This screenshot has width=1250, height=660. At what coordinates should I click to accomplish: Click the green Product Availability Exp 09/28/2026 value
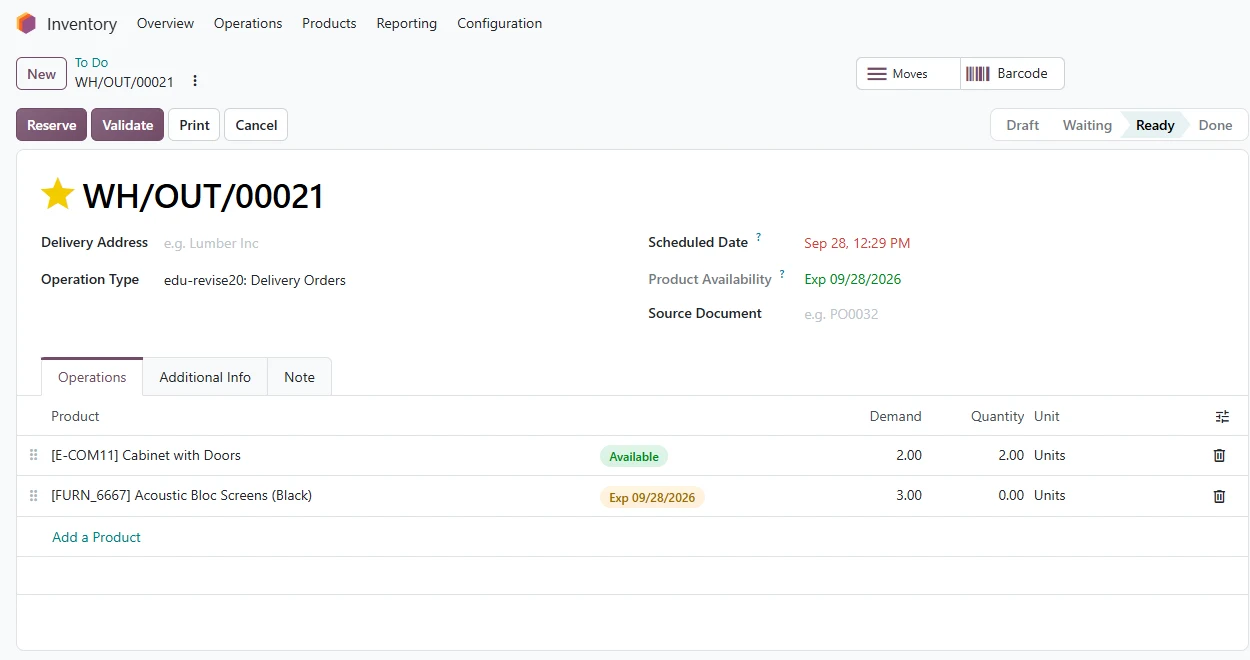click(x=853, y=279)
